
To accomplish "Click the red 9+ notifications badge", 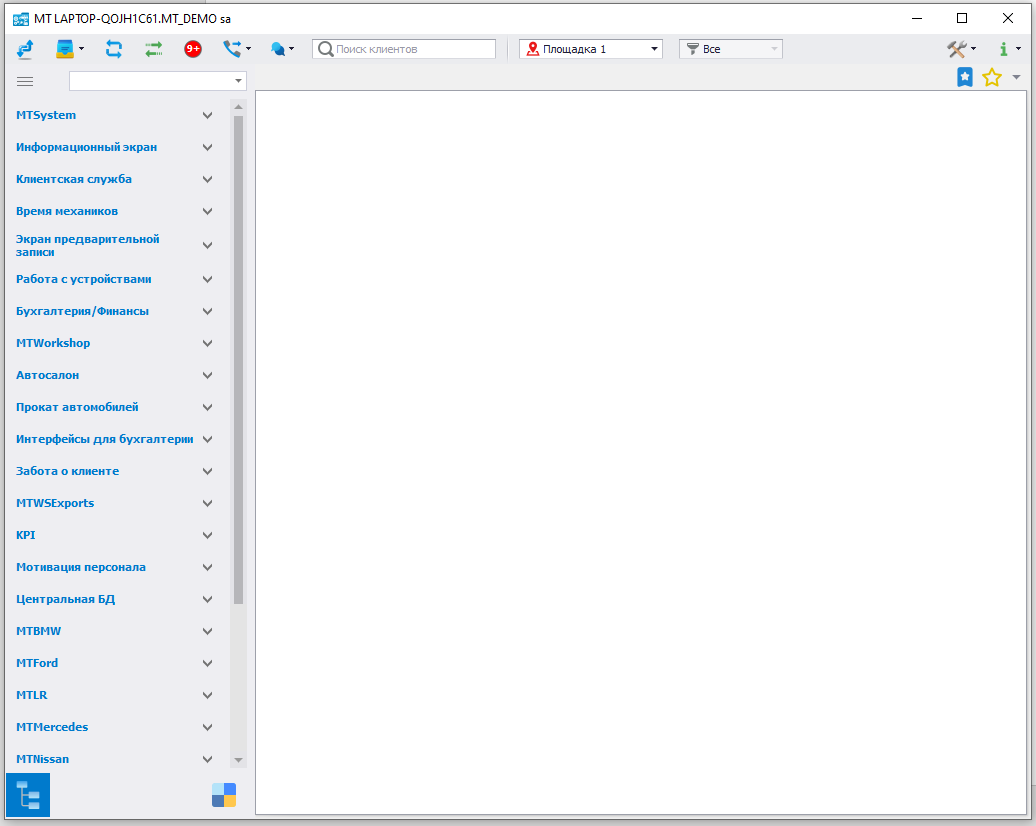I will (193, 49).
